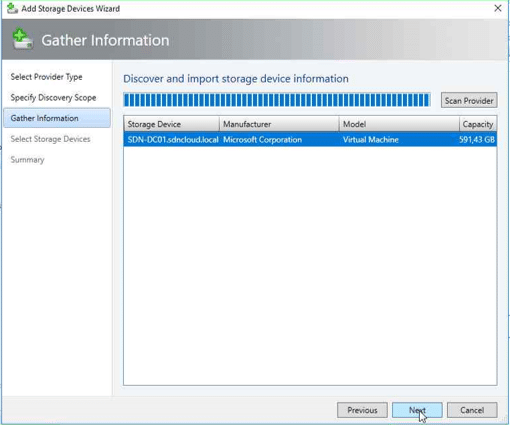Click the Virtual Machine model cell
Image resolution: width=510 pixels, height=425 pixels.
point(371,139)
